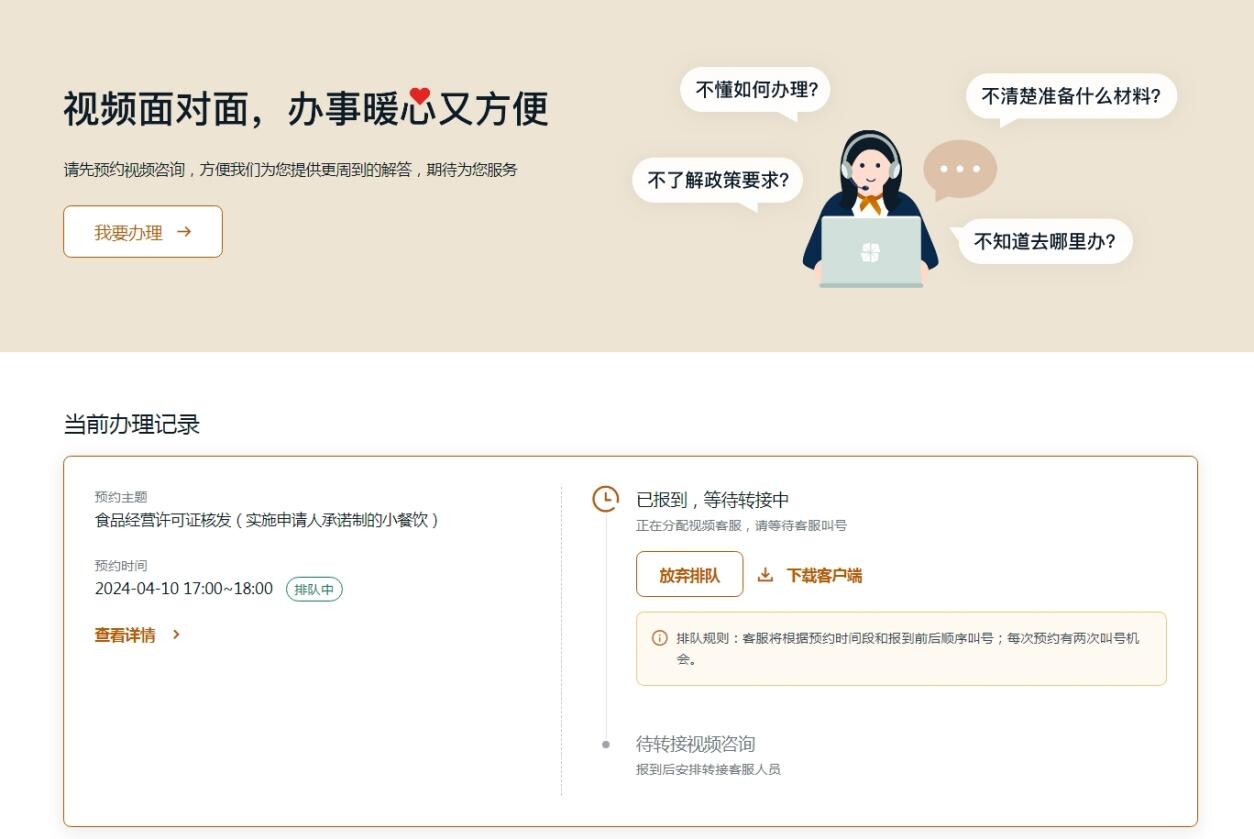Image resolution: width=1254 pixels, height=839 pixels.
Task: Click the 不知道去哪里办? speech bubble
Action: coord(1044,241)
